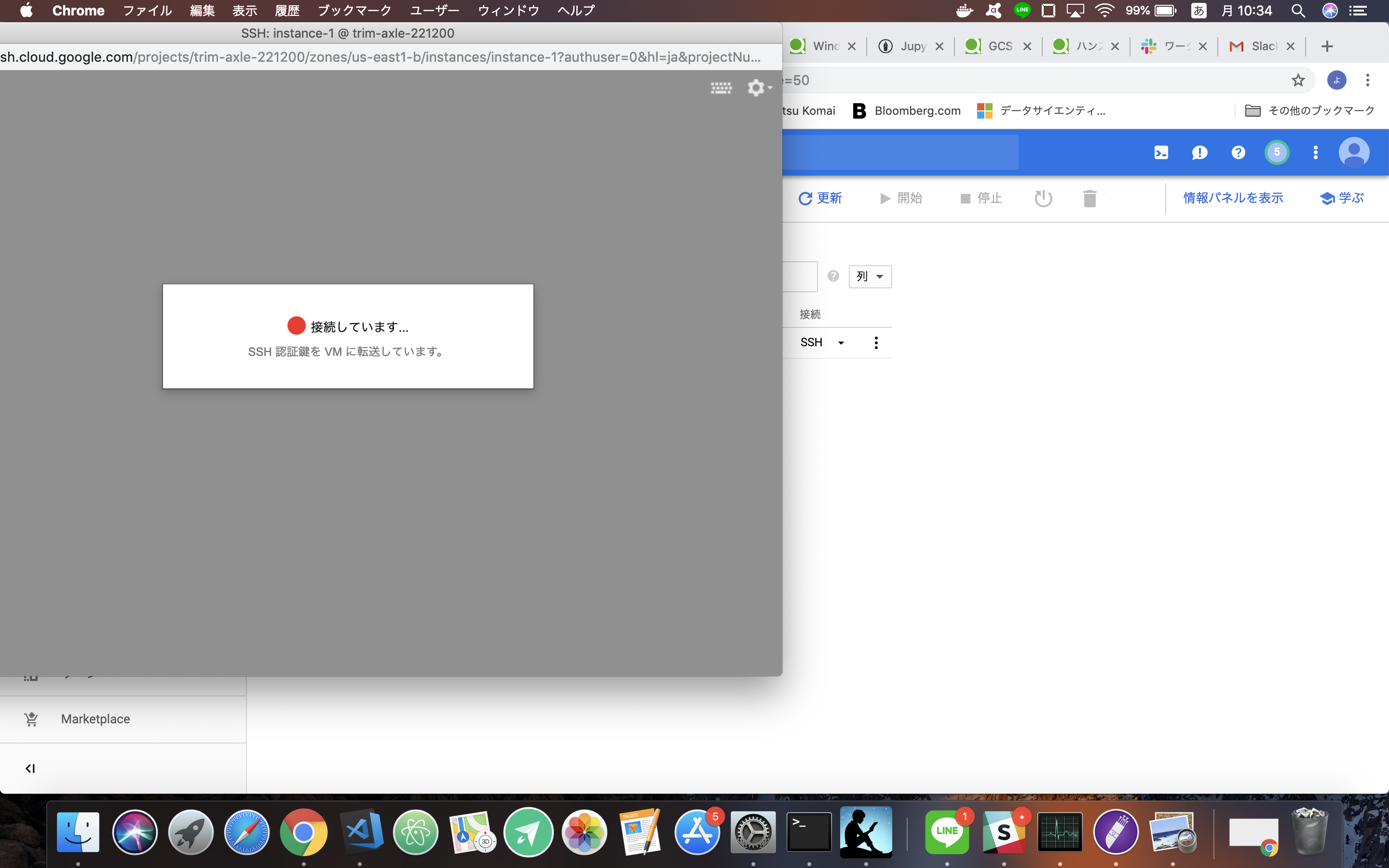Open the 履歴 menu
The height and width of the screenshot is (868, 1389).
(287, 10)
